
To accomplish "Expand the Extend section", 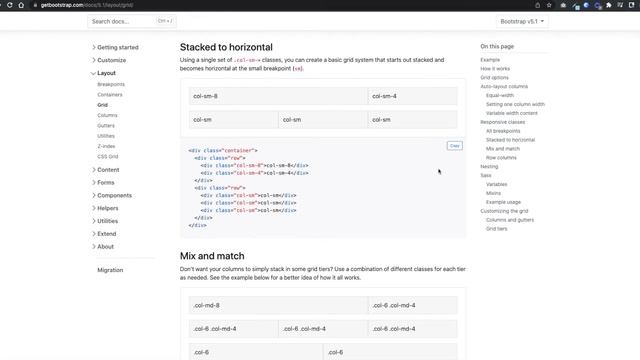I will 104,234.
